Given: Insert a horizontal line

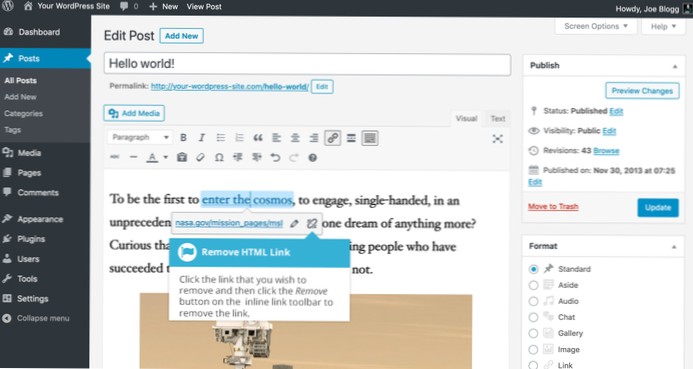Looking at the screenshot, I should click(x=133, y=157).
